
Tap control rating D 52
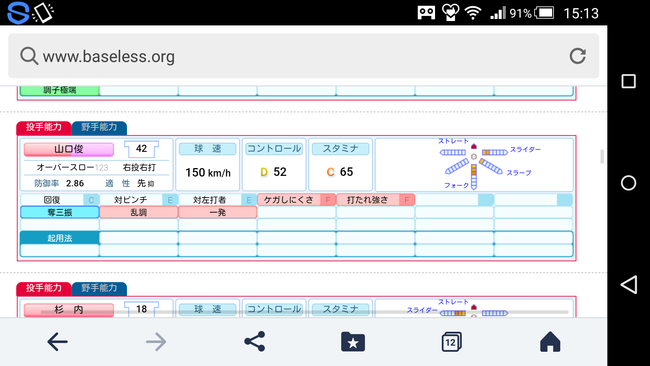coord(274,172)
